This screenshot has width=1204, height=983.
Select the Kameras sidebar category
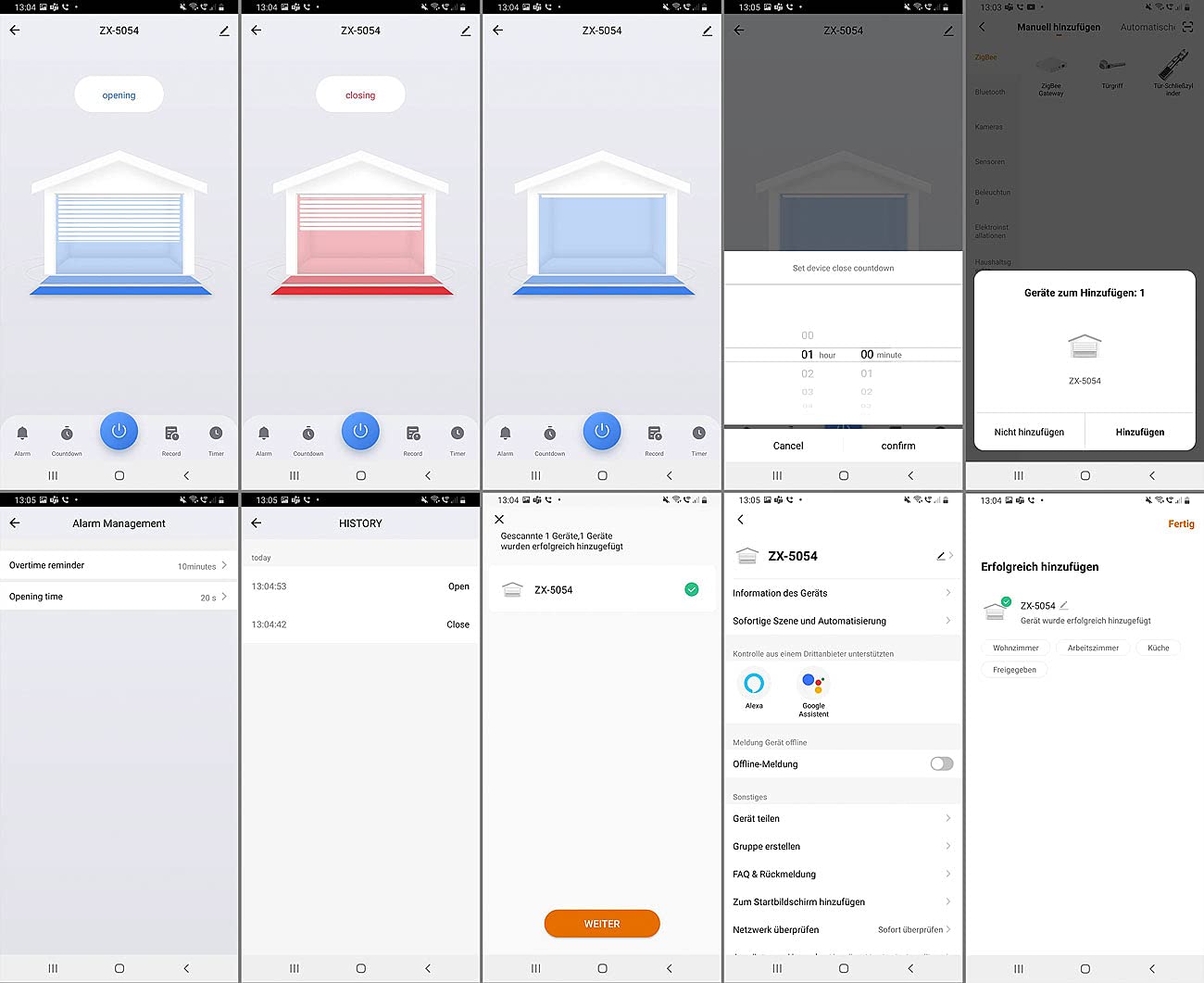[x=989, y=127]
